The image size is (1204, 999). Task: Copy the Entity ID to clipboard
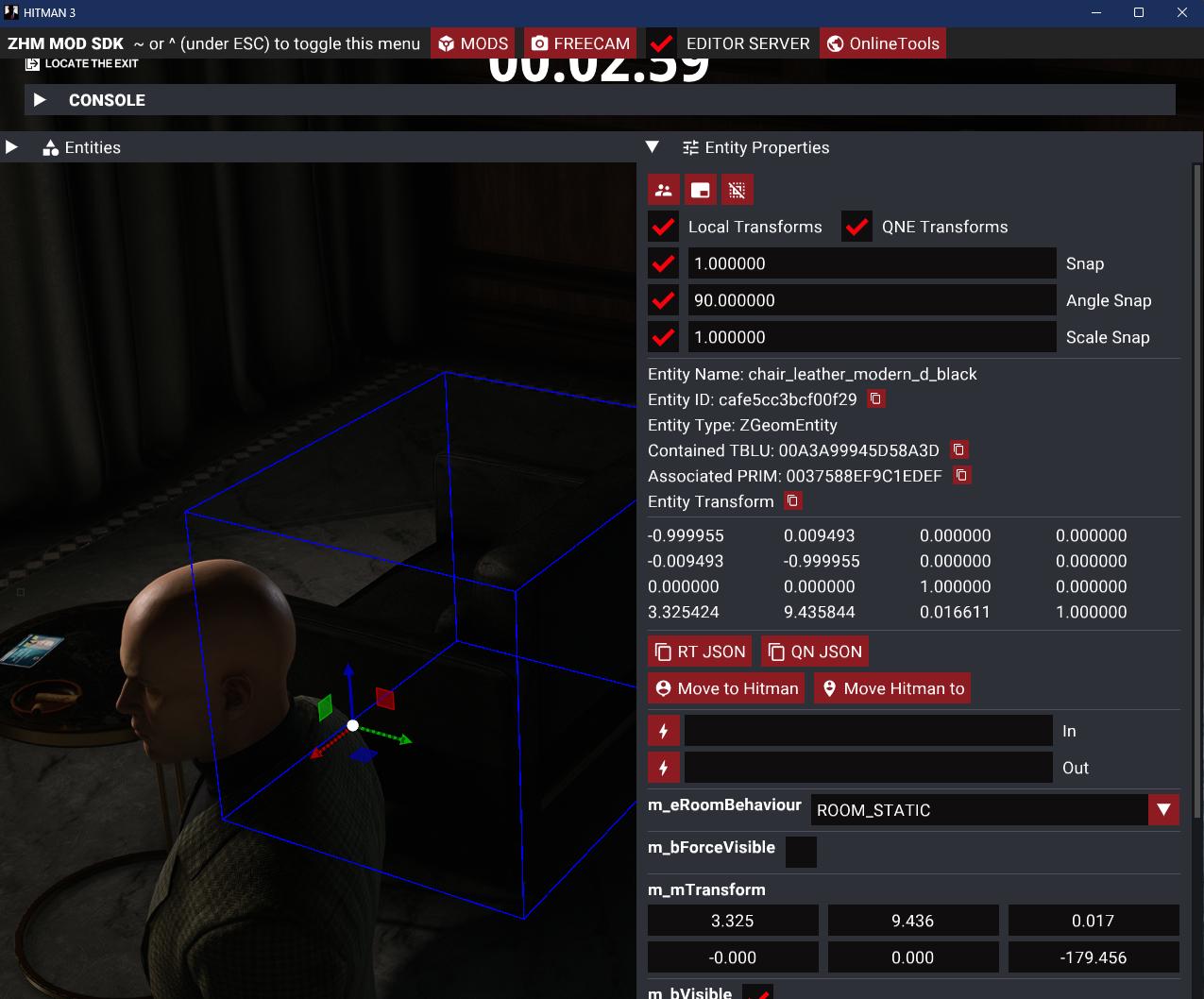pos(875,399)
